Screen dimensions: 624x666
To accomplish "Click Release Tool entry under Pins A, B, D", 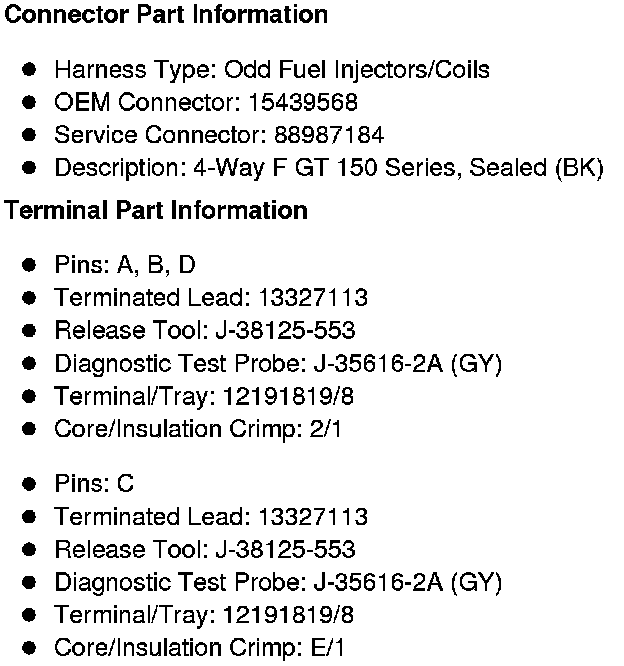I will tap(205, 331).
